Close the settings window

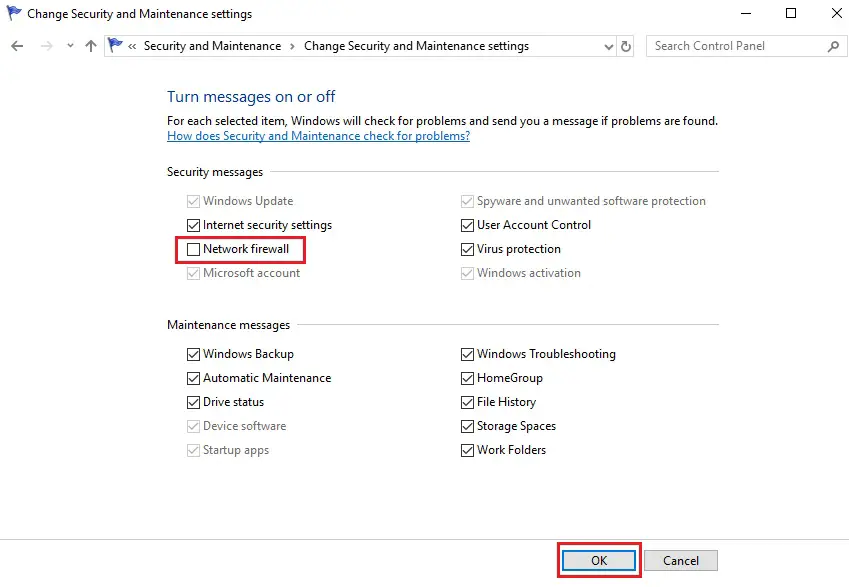836,13
